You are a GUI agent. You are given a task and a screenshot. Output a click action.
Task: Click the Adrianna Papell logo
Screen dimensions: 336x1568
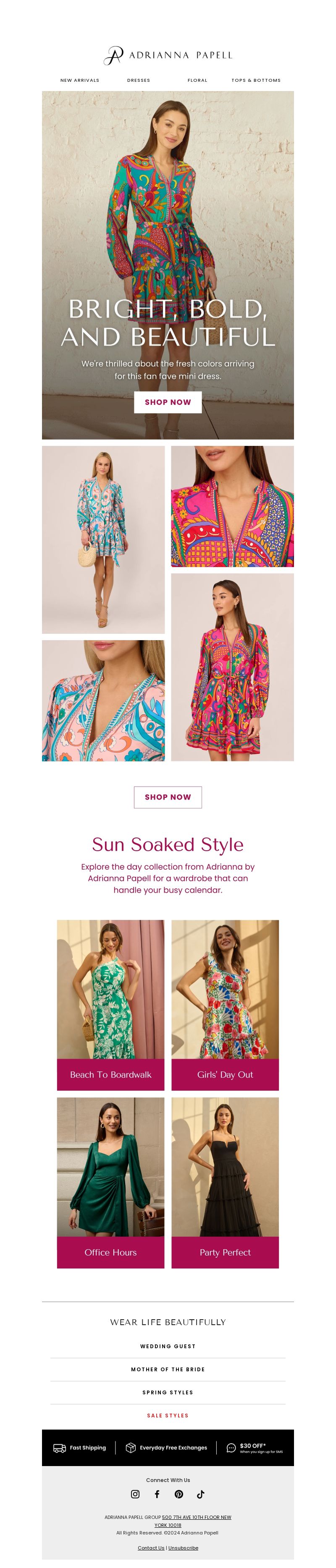point(168,55)
